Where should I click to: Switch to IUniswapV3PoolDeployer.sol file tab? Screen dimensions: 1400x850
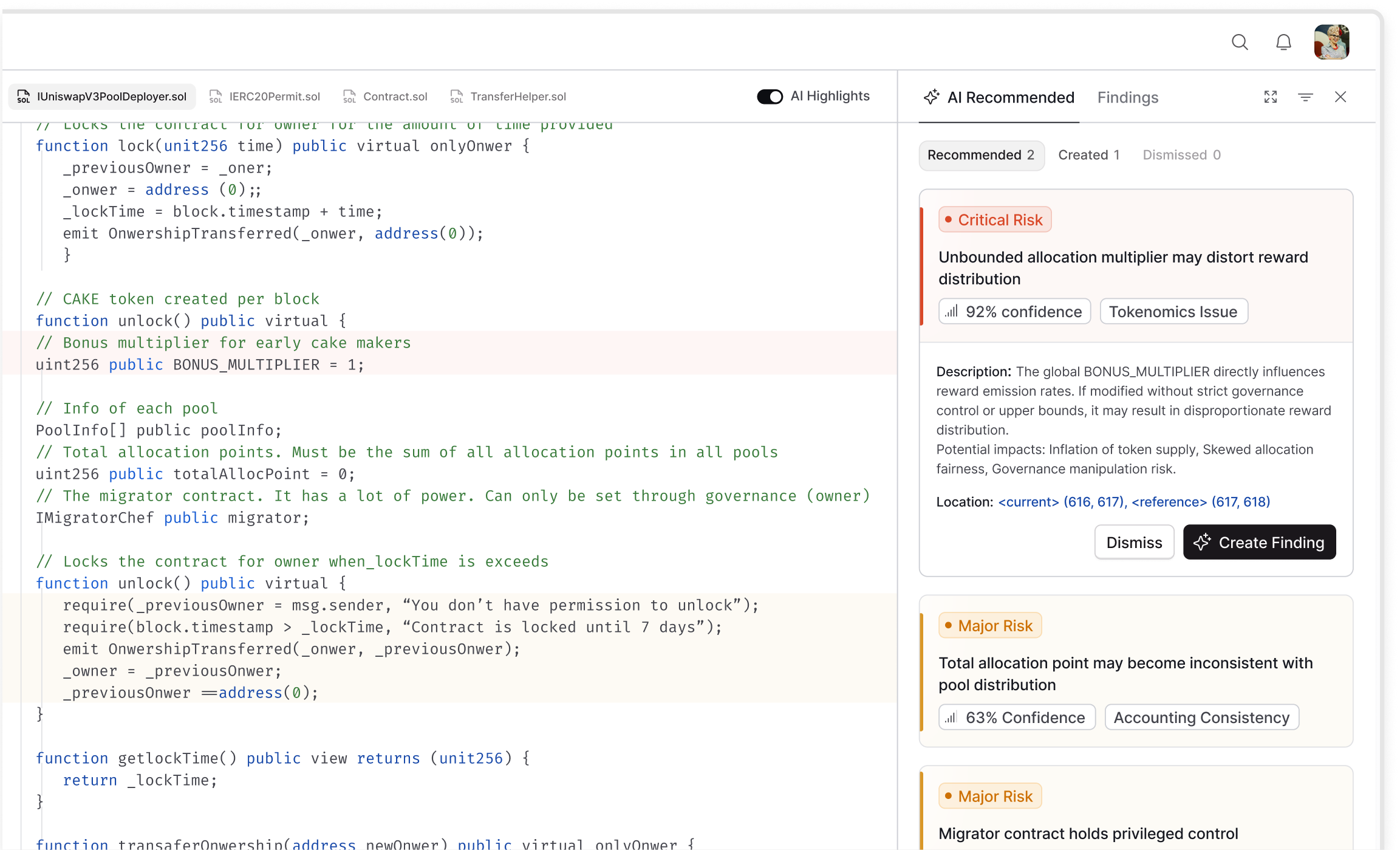pyautogui.click(x=102, y=97)
